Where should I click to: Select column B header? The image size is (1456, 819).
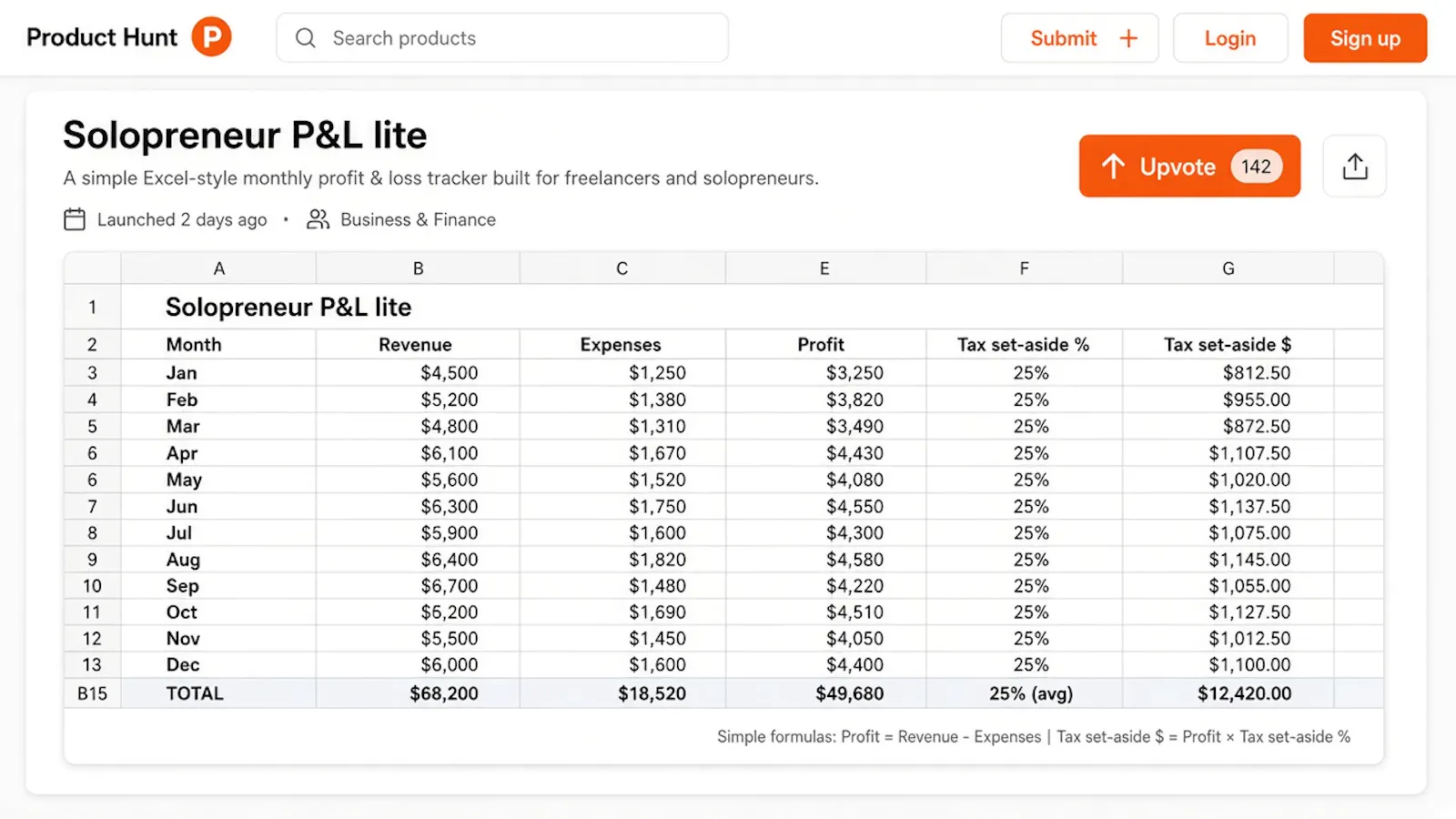[x=418, y=268]
